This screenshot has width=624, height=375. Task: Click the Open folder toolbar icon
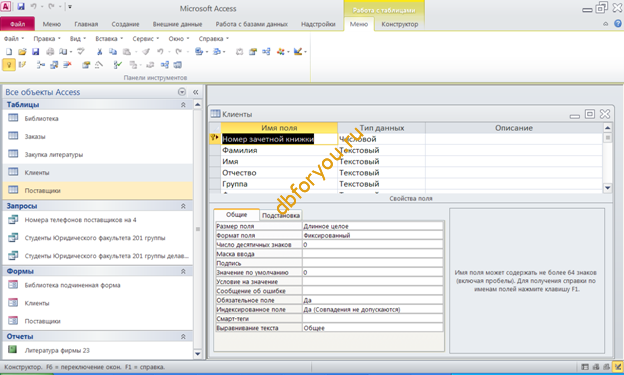[x=22, y=52]
